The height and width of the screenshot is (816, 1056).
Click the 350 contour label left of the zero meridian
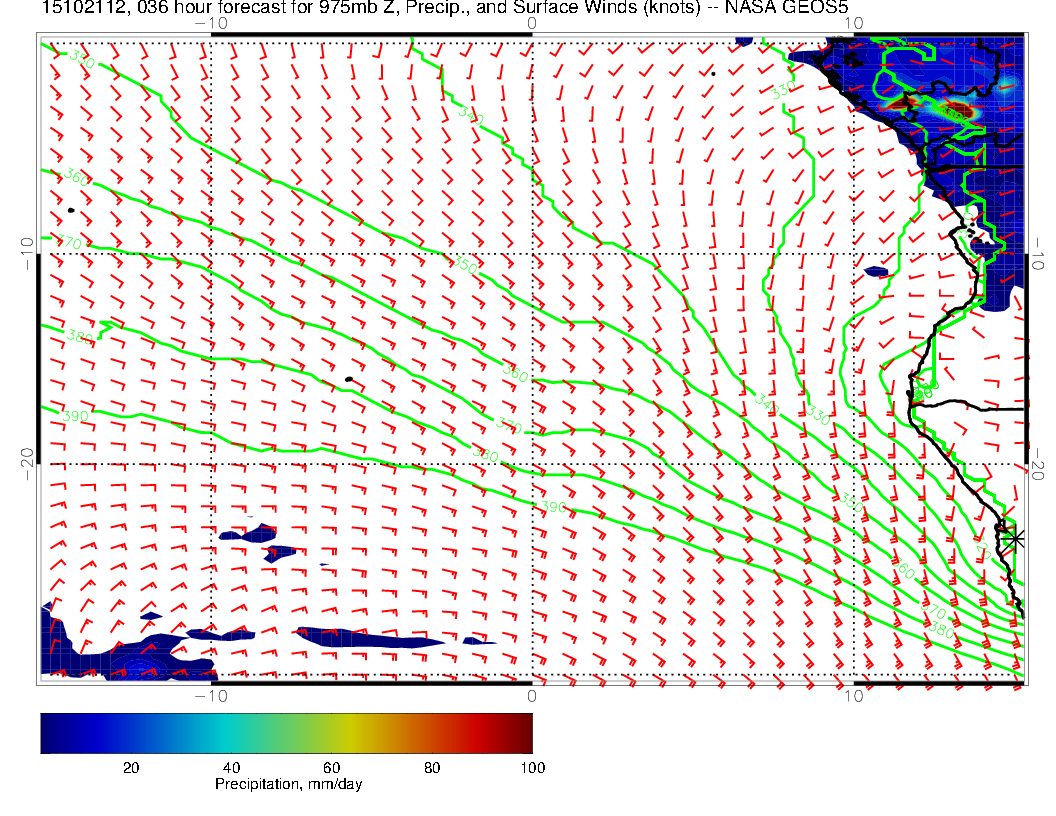click(465, 266)
